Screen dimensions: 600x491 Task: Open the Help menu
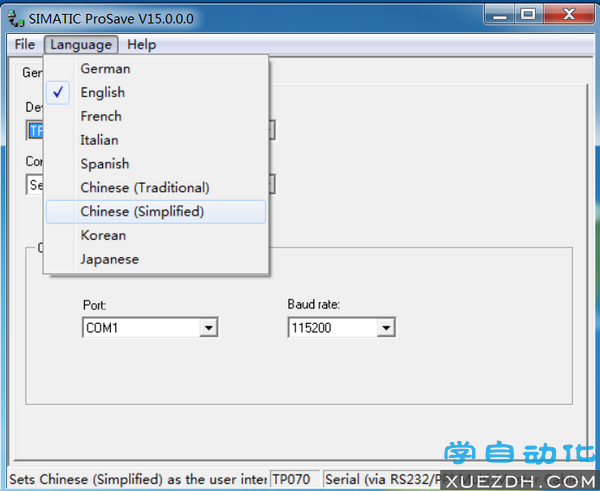pos(142,44)
